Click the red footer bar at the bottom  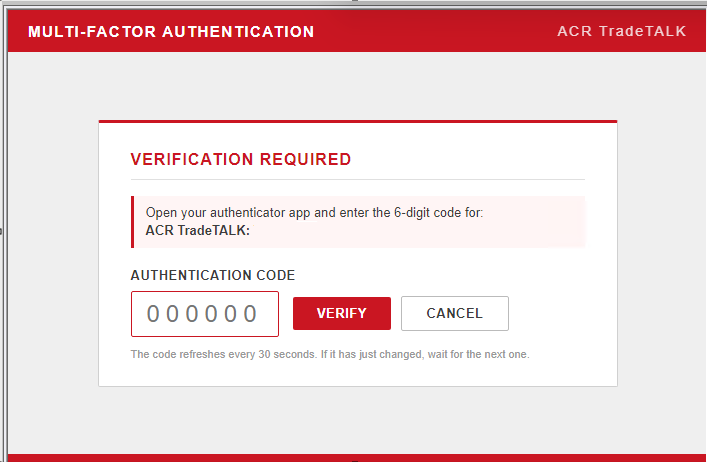[357, 458]
